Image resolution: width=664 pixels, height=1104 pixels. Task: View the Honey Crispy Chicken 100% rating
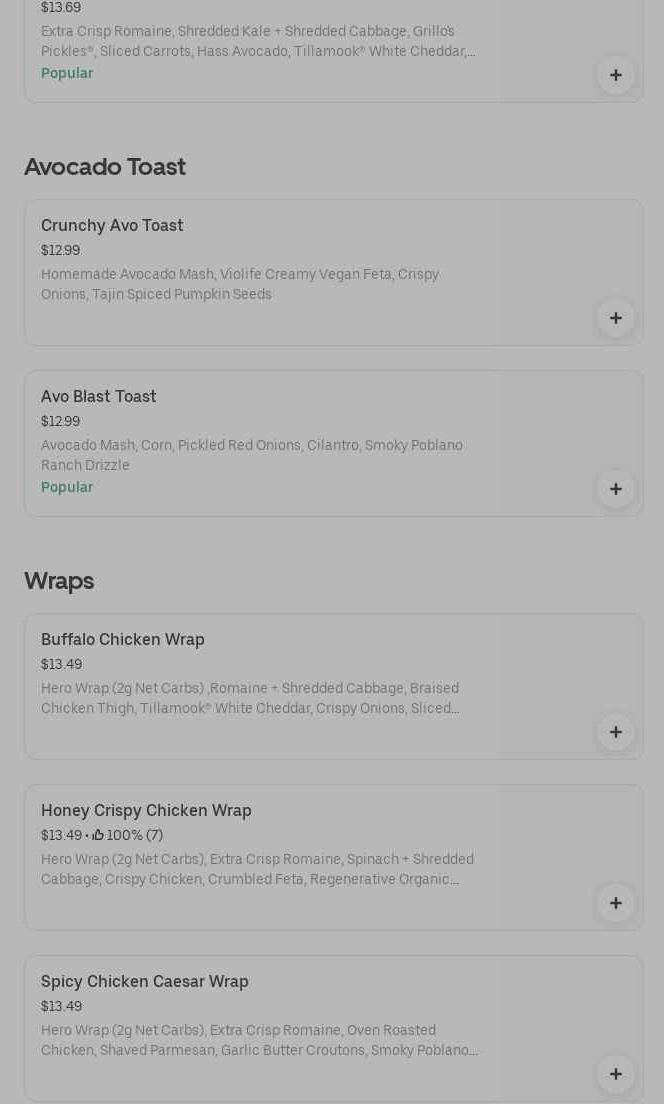tap(127, 835)
